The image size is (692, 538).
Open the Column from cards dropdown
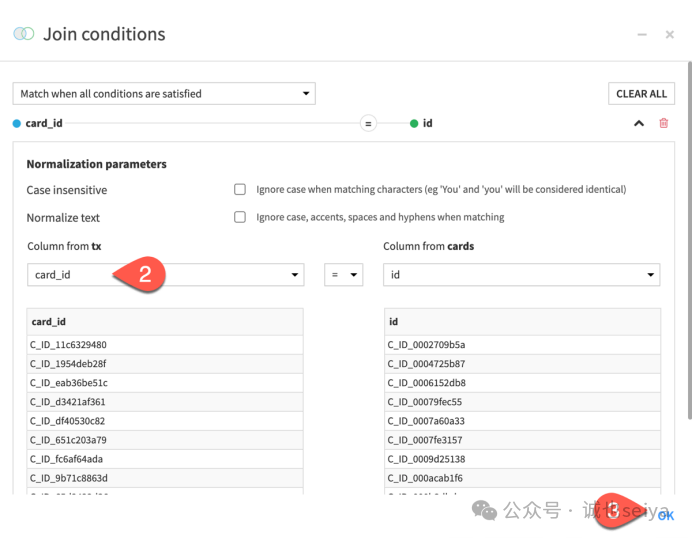point(521,275)
